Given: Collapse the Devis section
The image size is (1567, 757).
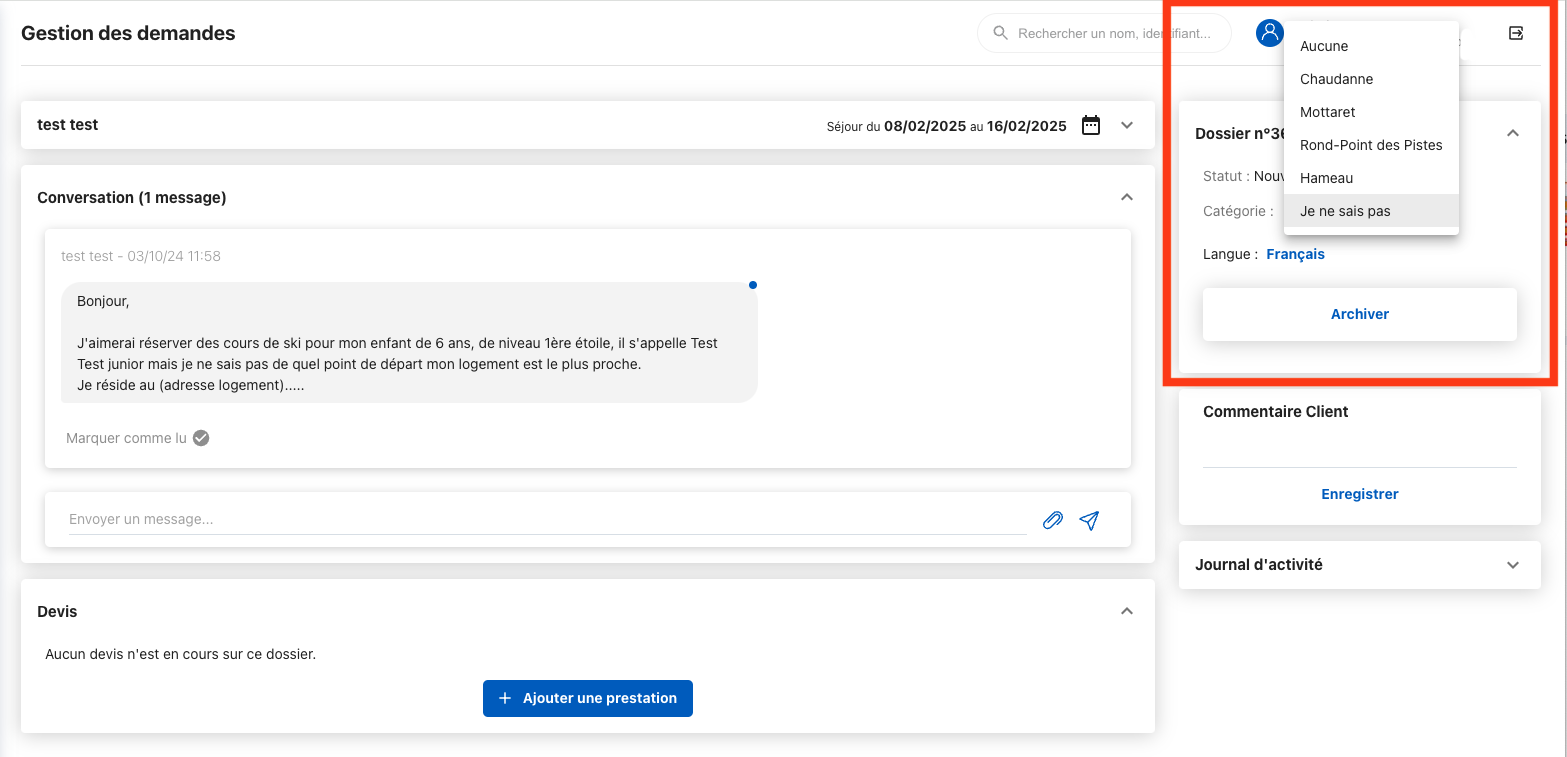Looking at the screenshot, I should tap(1127, 611).
